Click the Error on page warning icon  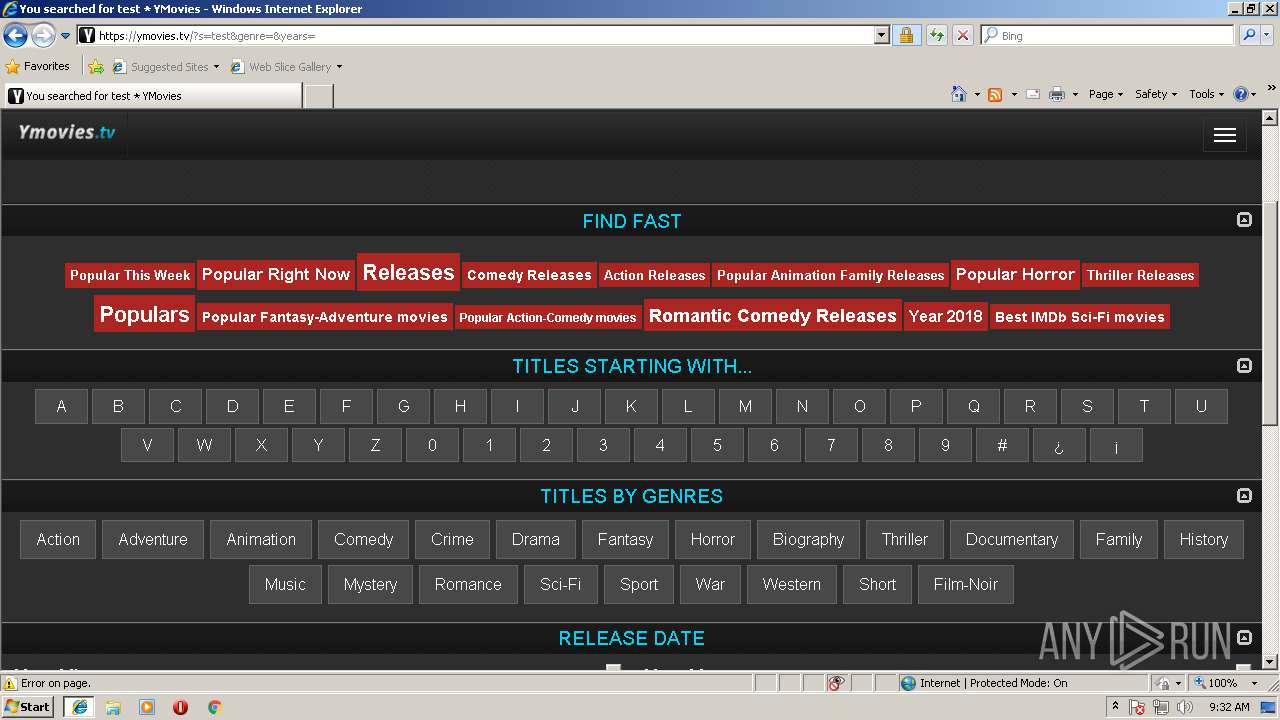pos(10,683)
